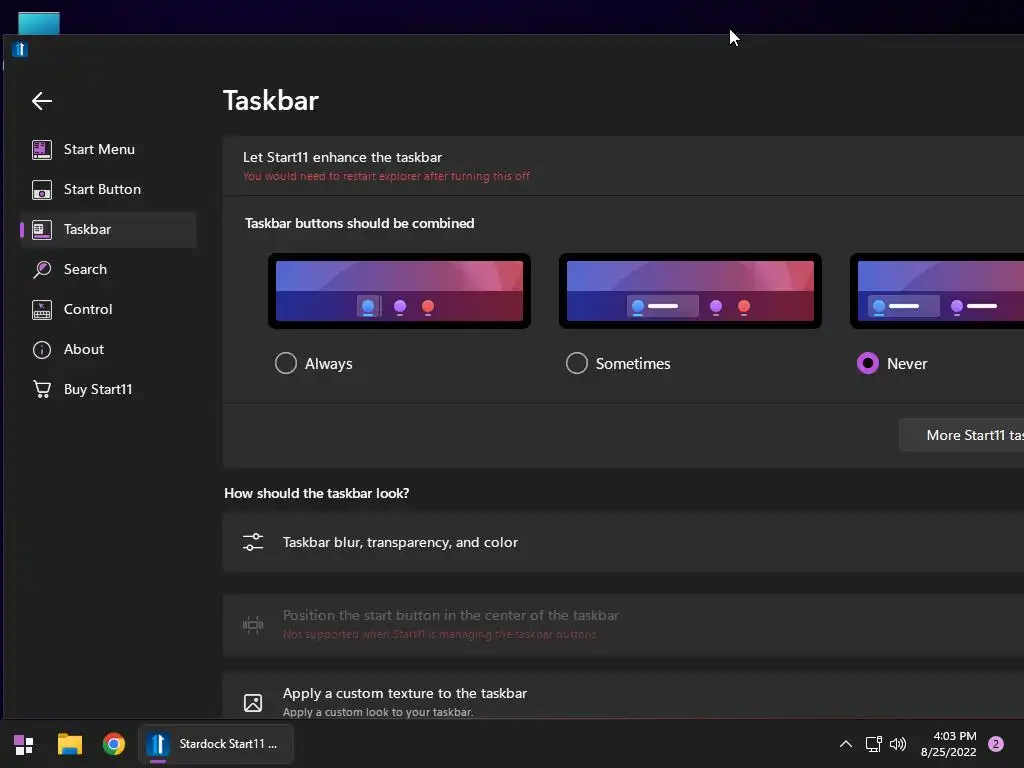Viewport: 1024px width, 768px height.
Task: Click the Sometimes taskbar preview thumbnail
Action: tap(690, 291)
